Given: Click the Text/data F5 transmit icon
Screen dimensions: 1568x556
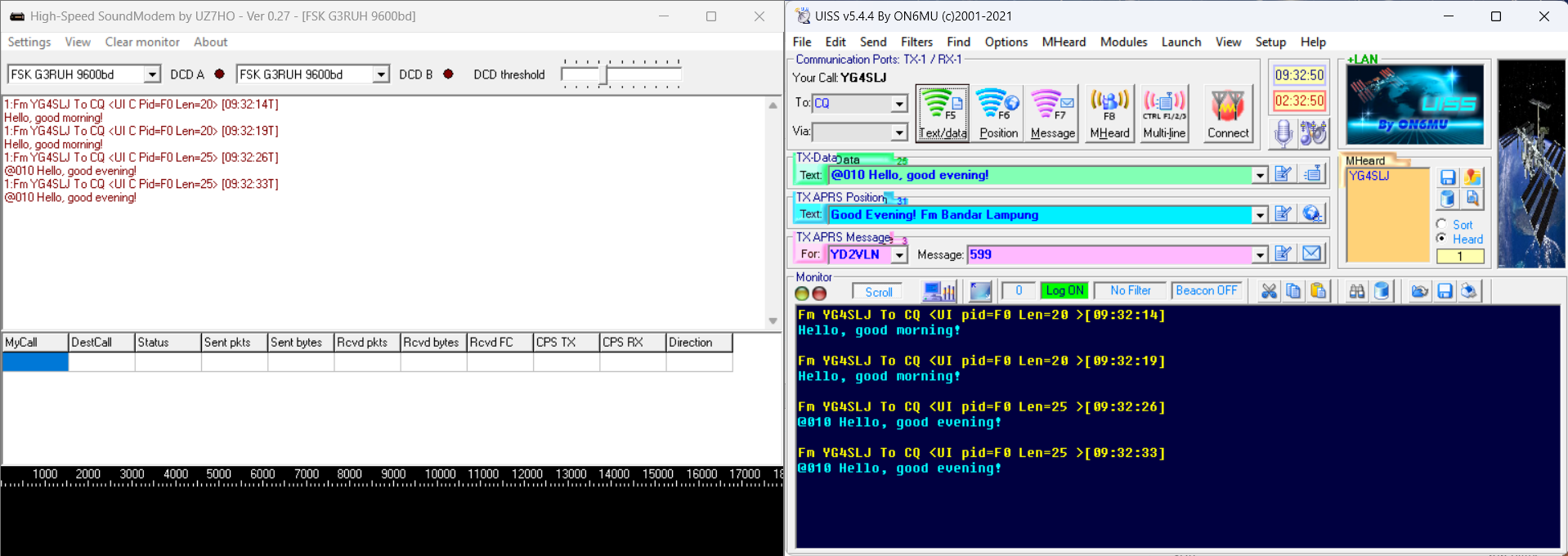Looking at the screenshot, I should coord(942,113).
